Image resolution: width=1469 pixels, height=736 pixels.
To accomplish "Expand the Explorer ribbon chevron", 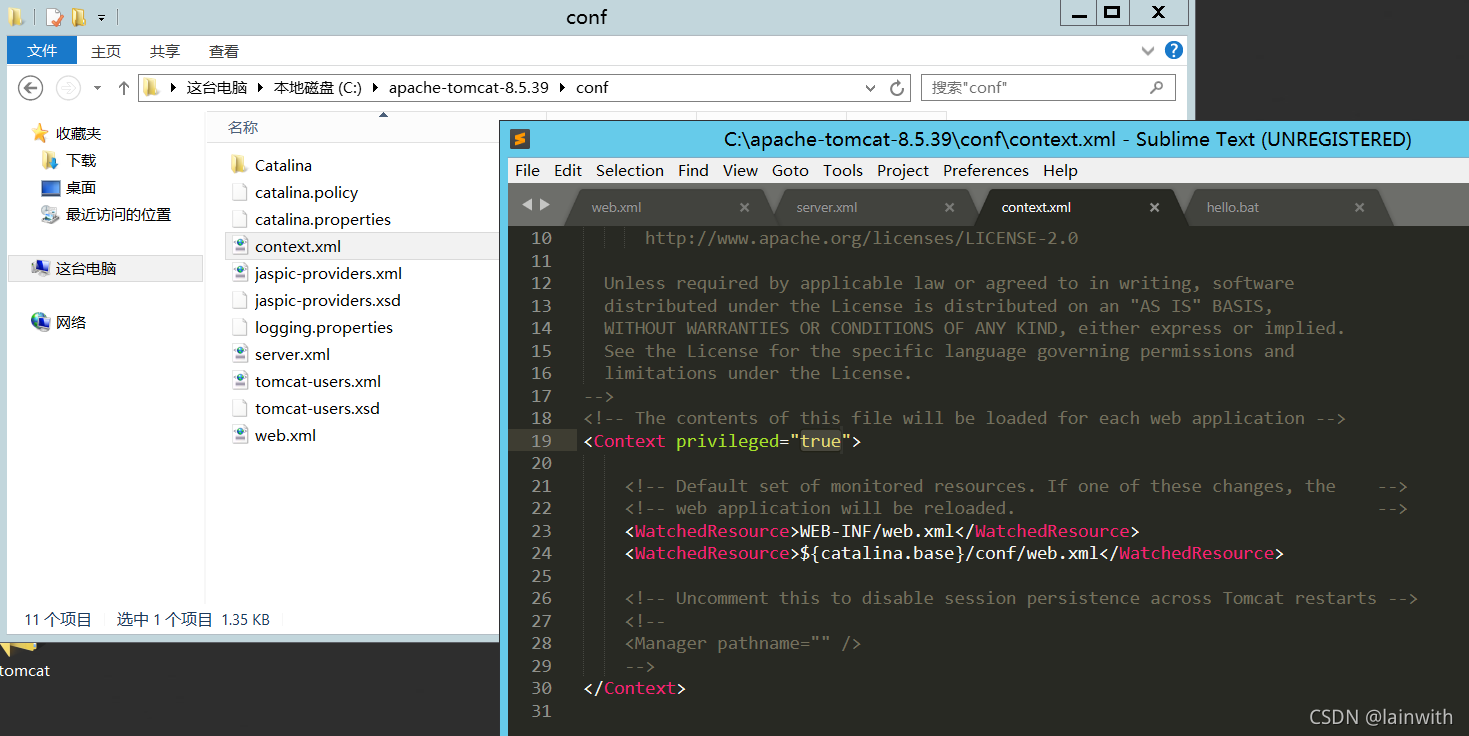I will [x=1148, y=51].
